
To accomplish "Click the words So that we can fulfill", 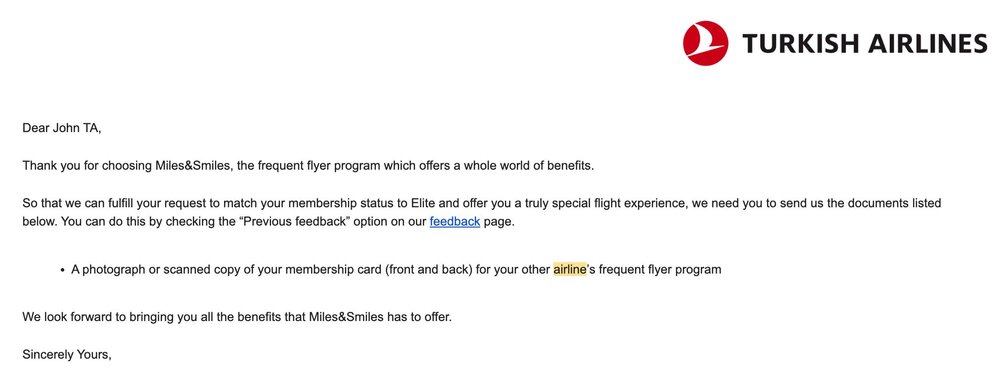I will click(84, 204).
